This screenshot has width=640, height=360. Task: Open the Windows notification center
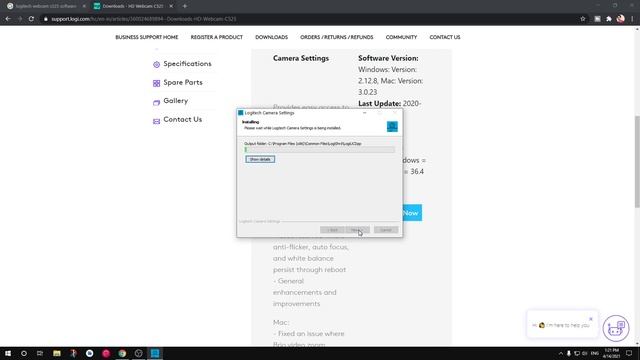(x=629, y=353)
